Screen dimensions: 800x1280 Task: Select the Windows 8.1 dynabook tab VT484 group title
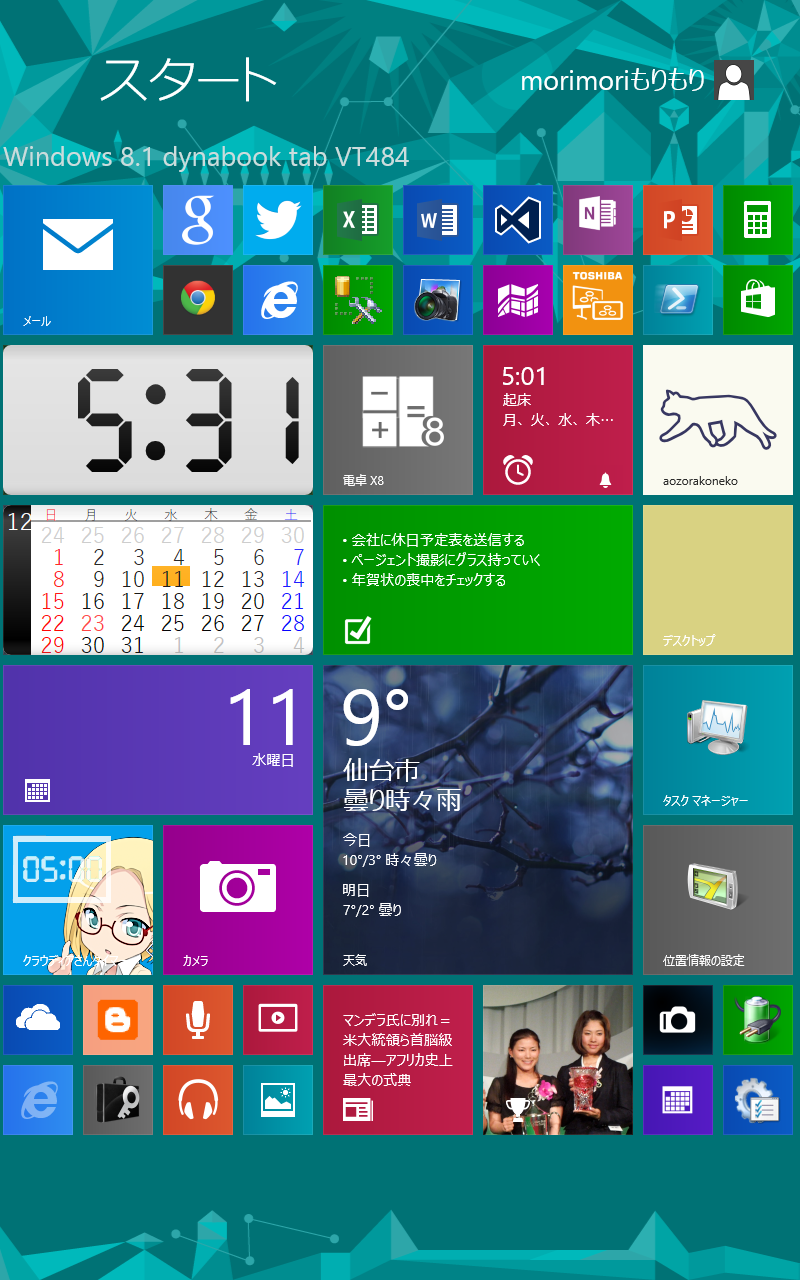coord(206,157)
